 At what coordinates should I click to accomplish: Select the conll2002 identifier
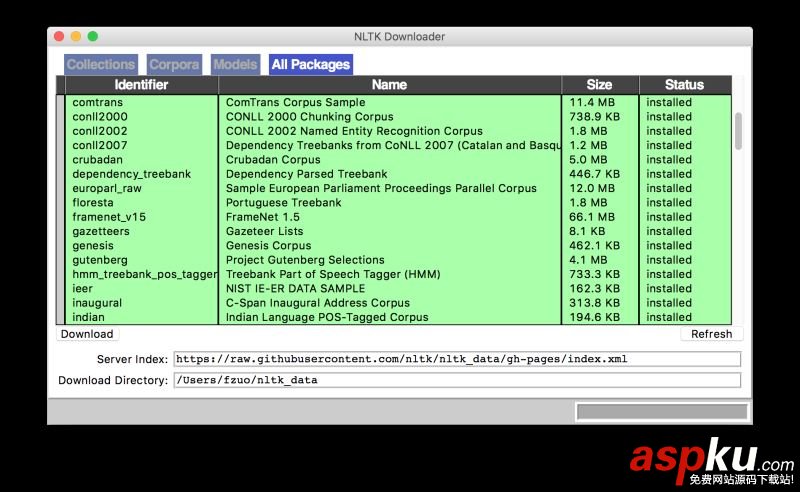100,131
